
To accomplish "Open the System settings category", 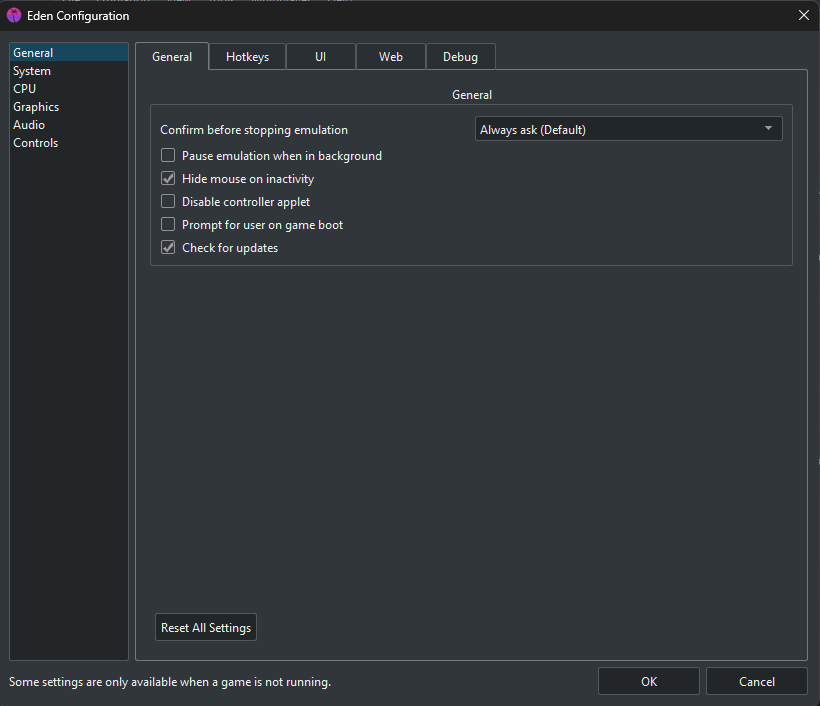I will pyautogui.click(x=69, y=71).
